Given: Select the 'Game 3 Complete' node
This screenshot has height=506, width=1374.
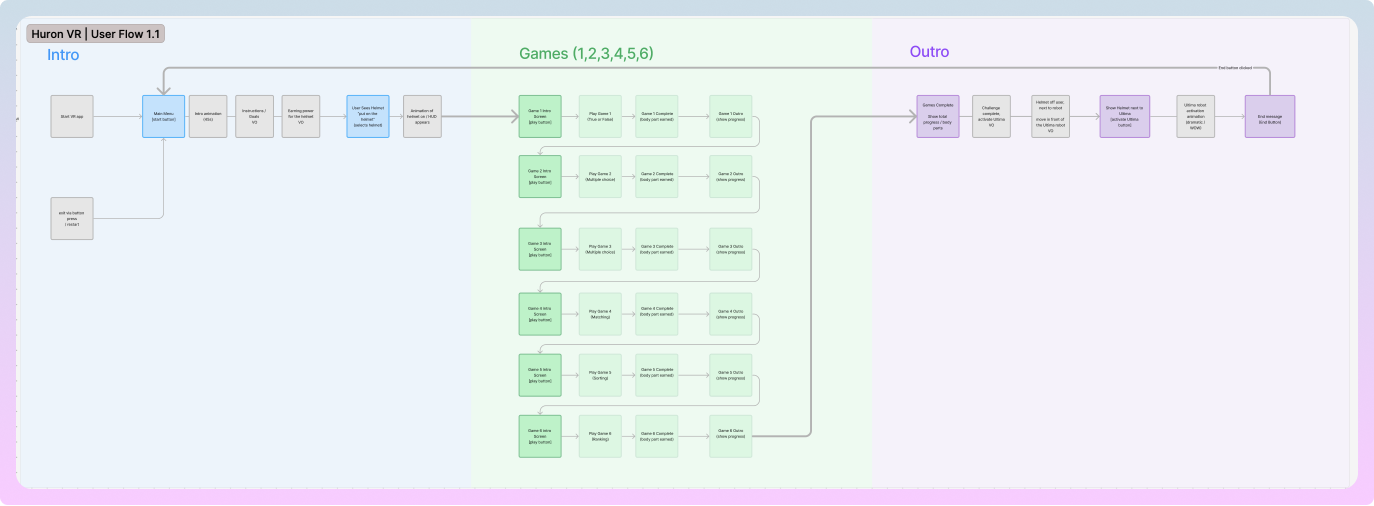Looking at the screenshot, I should [x=657, y=249].
